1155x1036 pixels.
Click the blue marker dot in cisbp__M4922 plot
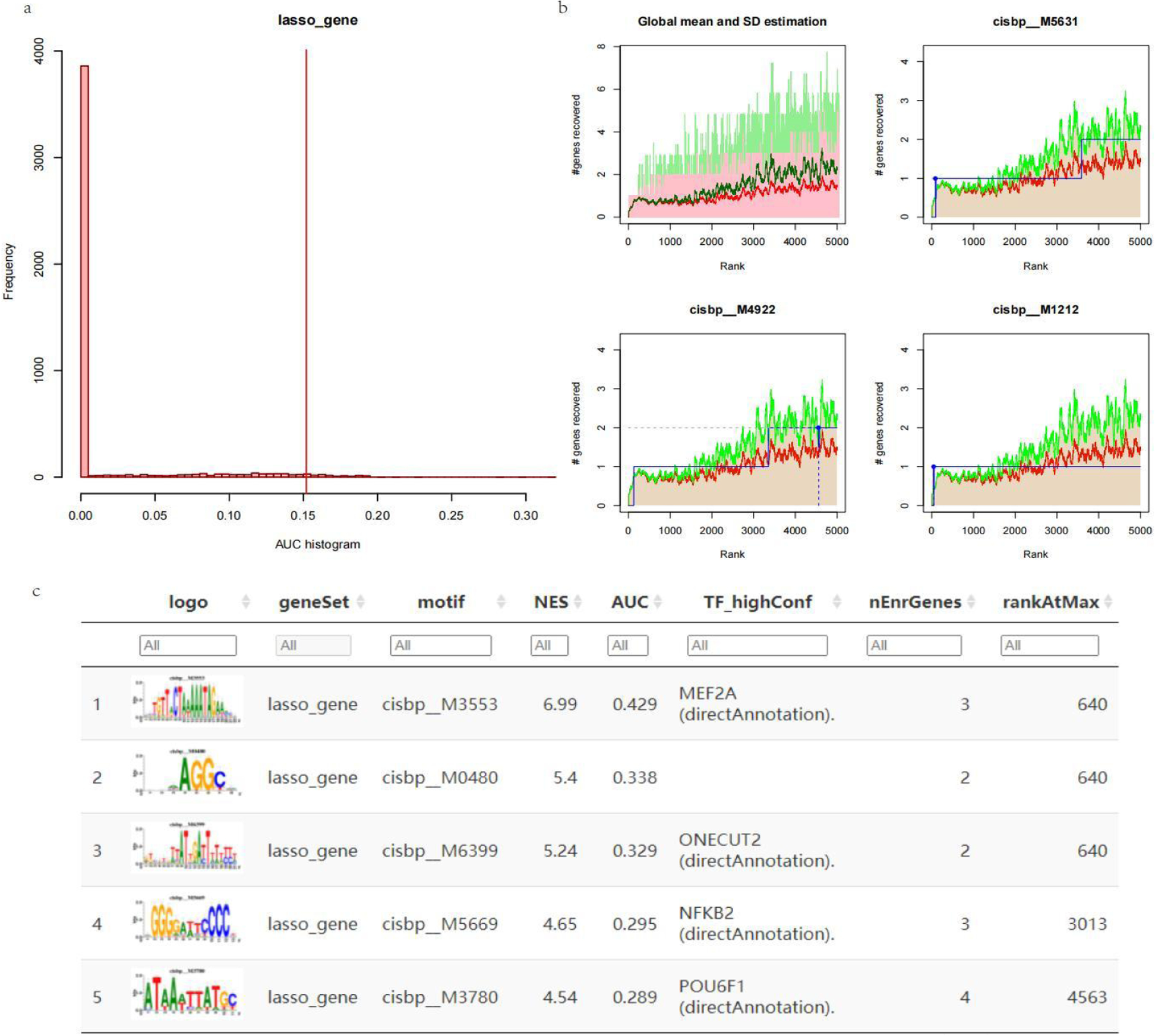click(x=819, y=428)
